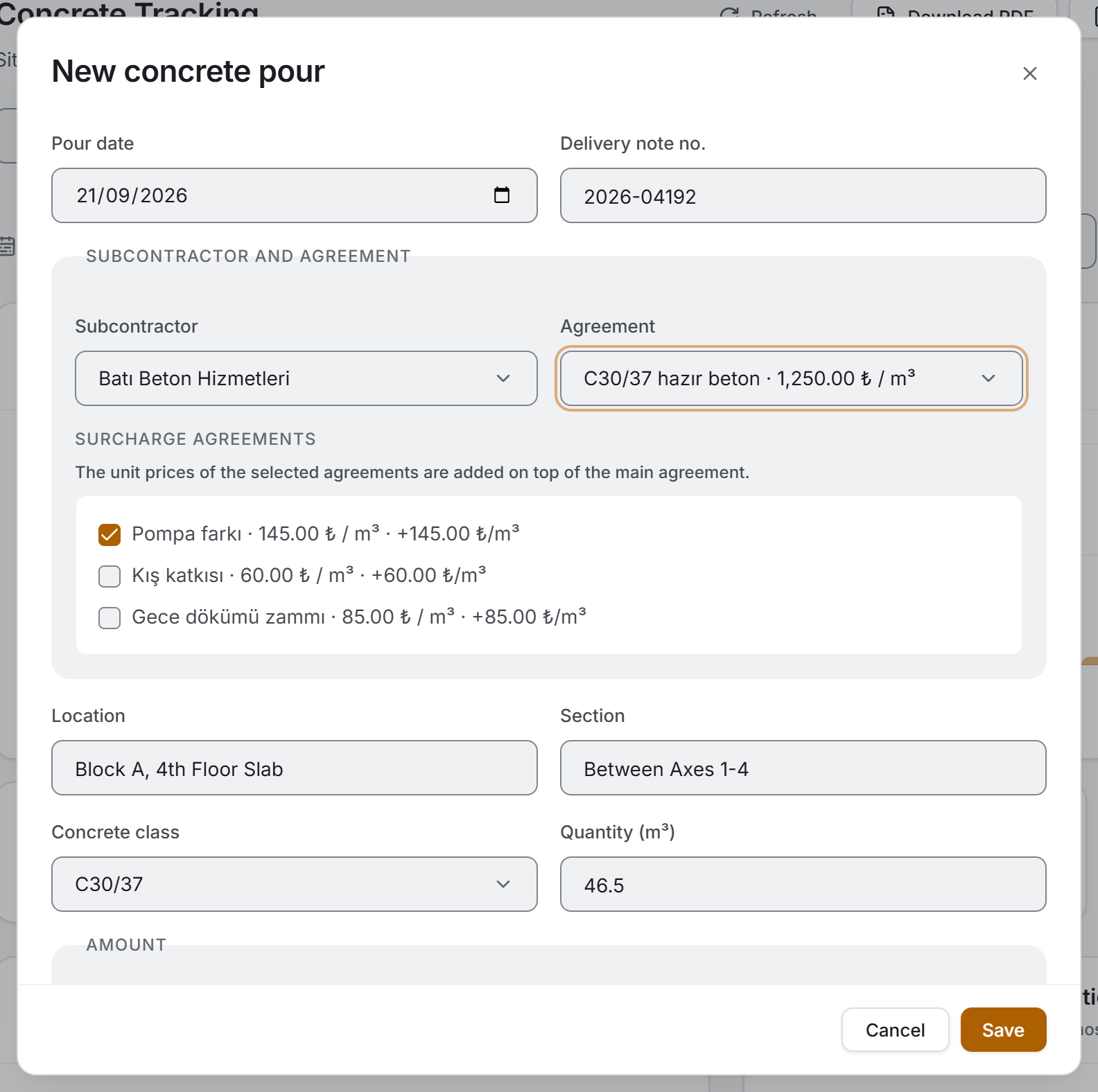Tick the Gece dökümü zammı checkbox
The width and height of the screenshot is (1098, 1092).
pos(110,617)
